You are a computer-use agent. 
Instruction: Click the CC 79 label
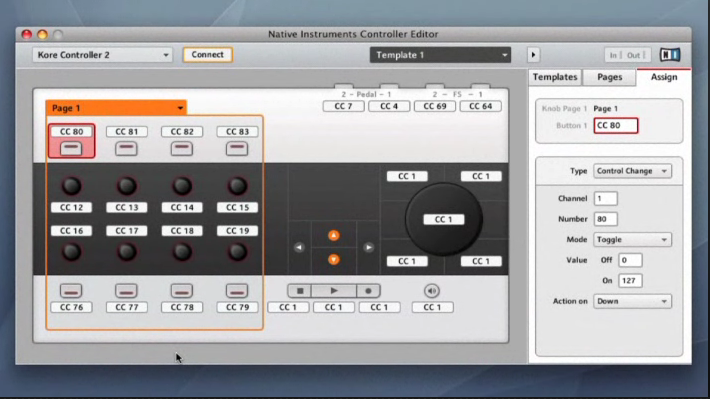tap(237, 307)
